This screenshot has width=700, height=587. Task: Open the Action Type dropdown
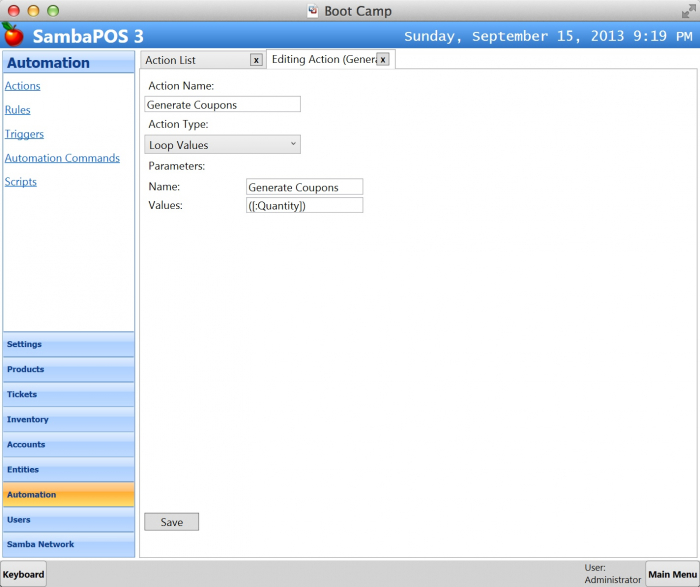pyautogui.click(x=222, y=145)
